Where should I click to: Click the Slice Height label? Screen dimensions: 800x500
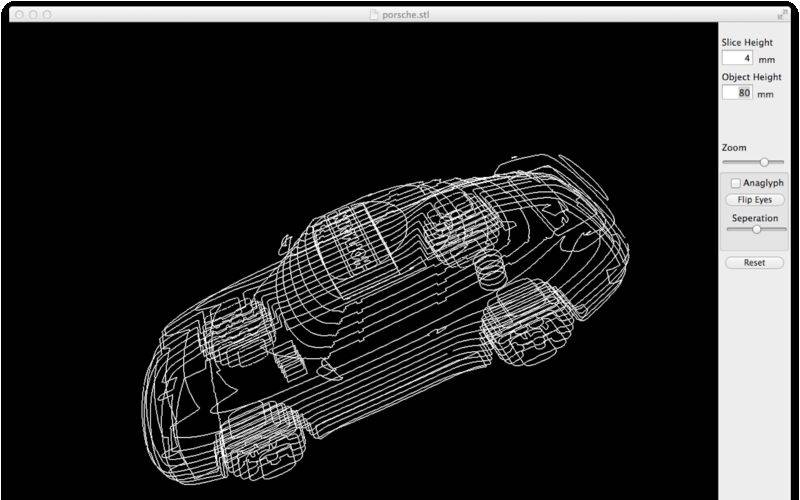pos(747,43)
